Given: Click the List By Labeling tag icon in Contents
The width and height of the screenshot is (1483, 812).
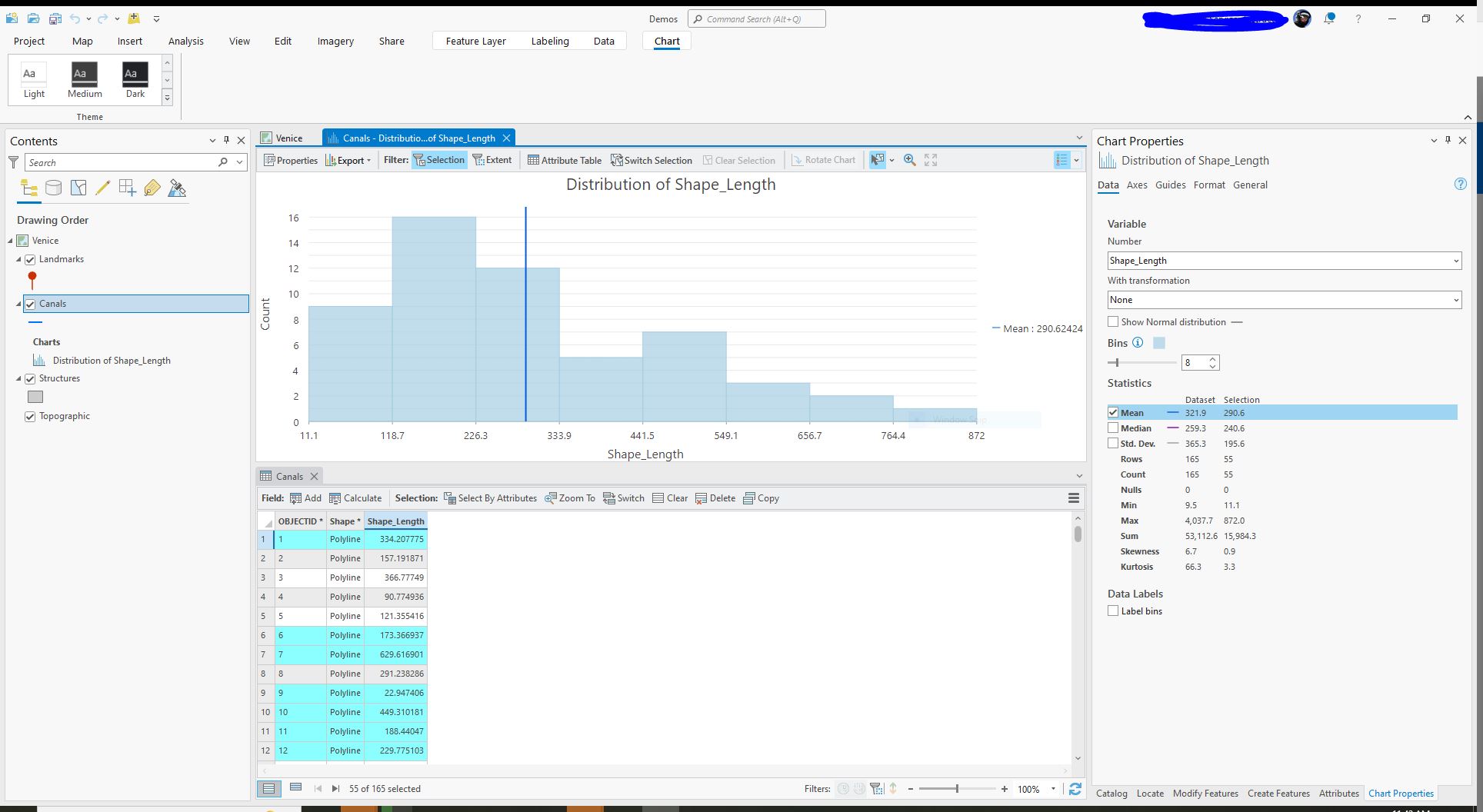Looking at the screenshot, I should (152, 187).
